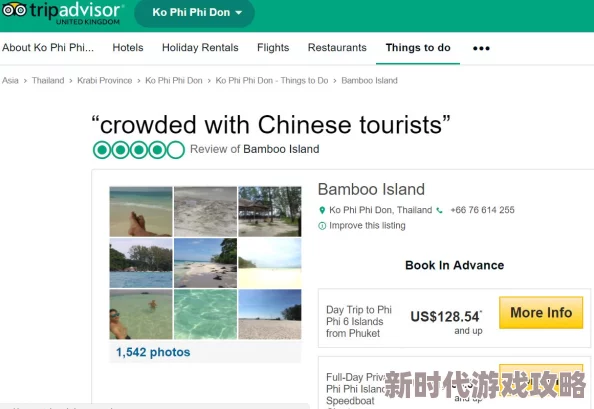Click the Bamboo Island review link

(281, 149)
